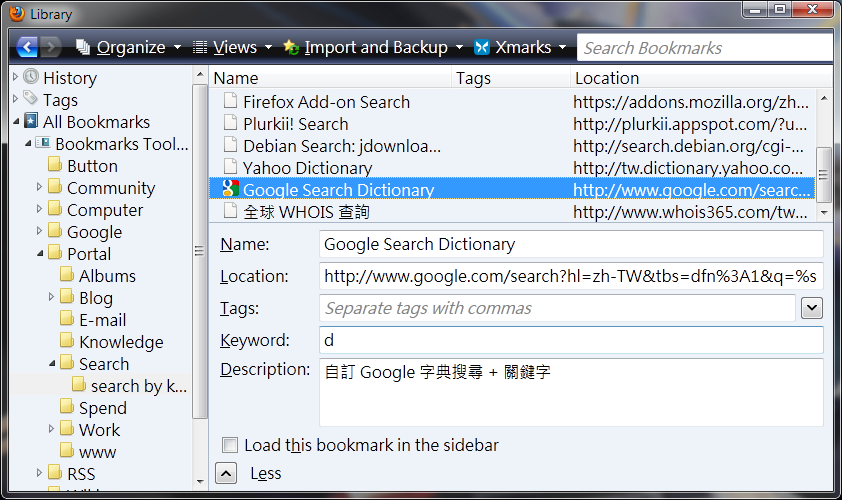Select the 全球 WHOIS 查詢 bookmark
The width and height of the screenshot is (842, 500).
pyautogui.click(x=511, y=212)
